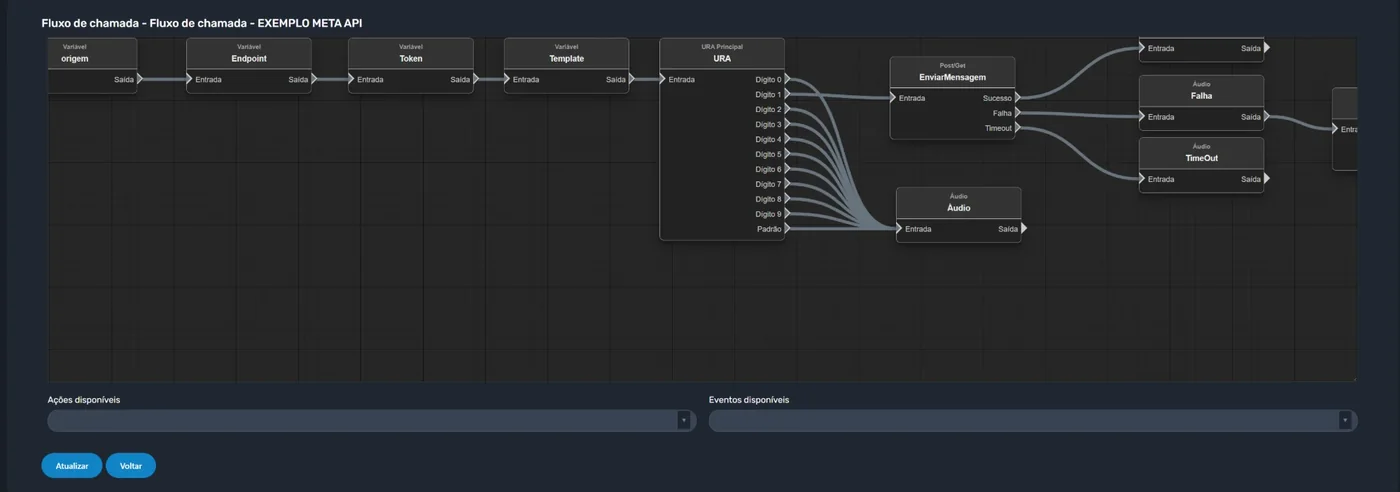Click the Dígito 7 output port

tap(789, 184)
